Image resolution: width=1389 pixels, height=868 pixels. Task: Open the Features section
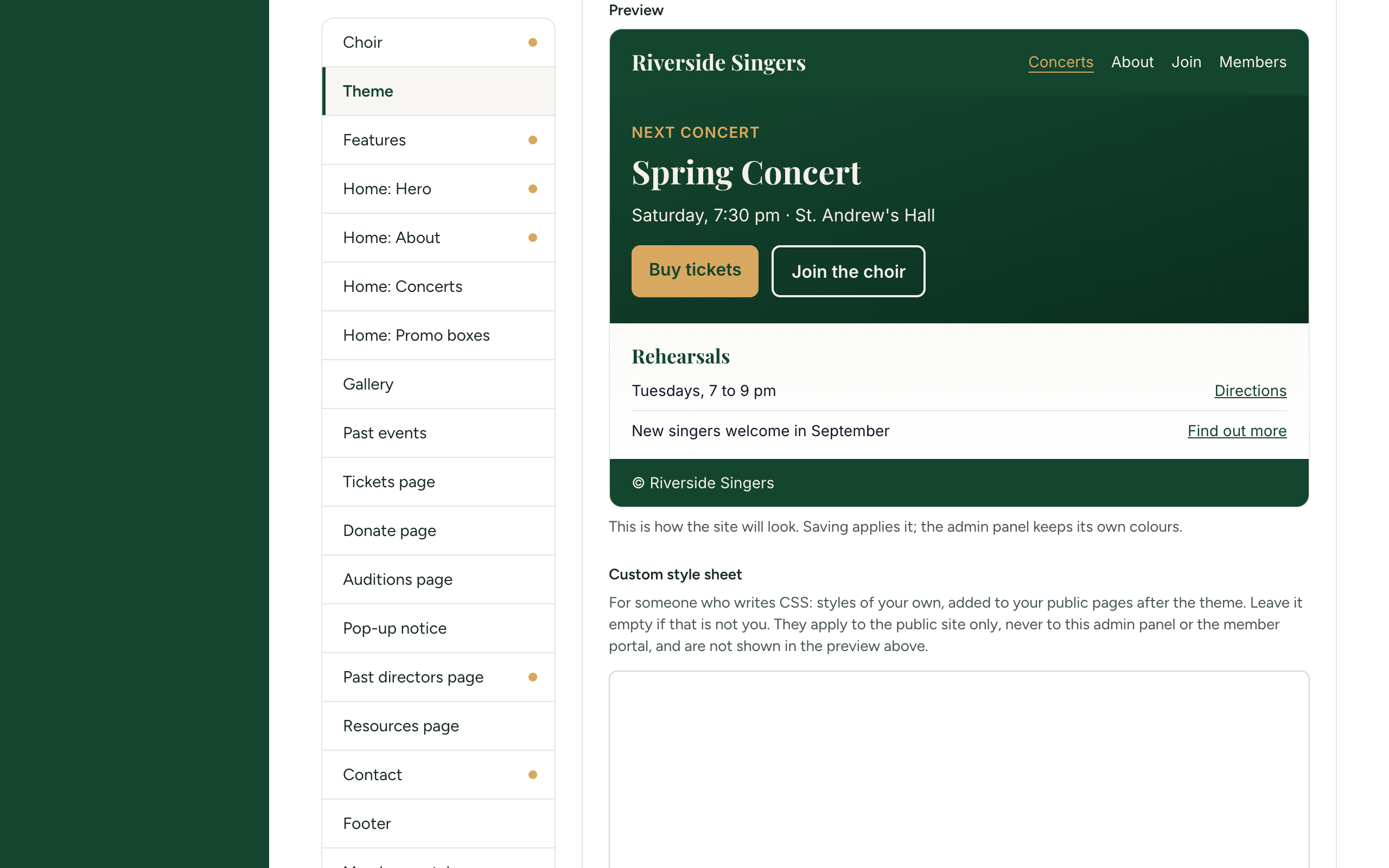(438, 140)
